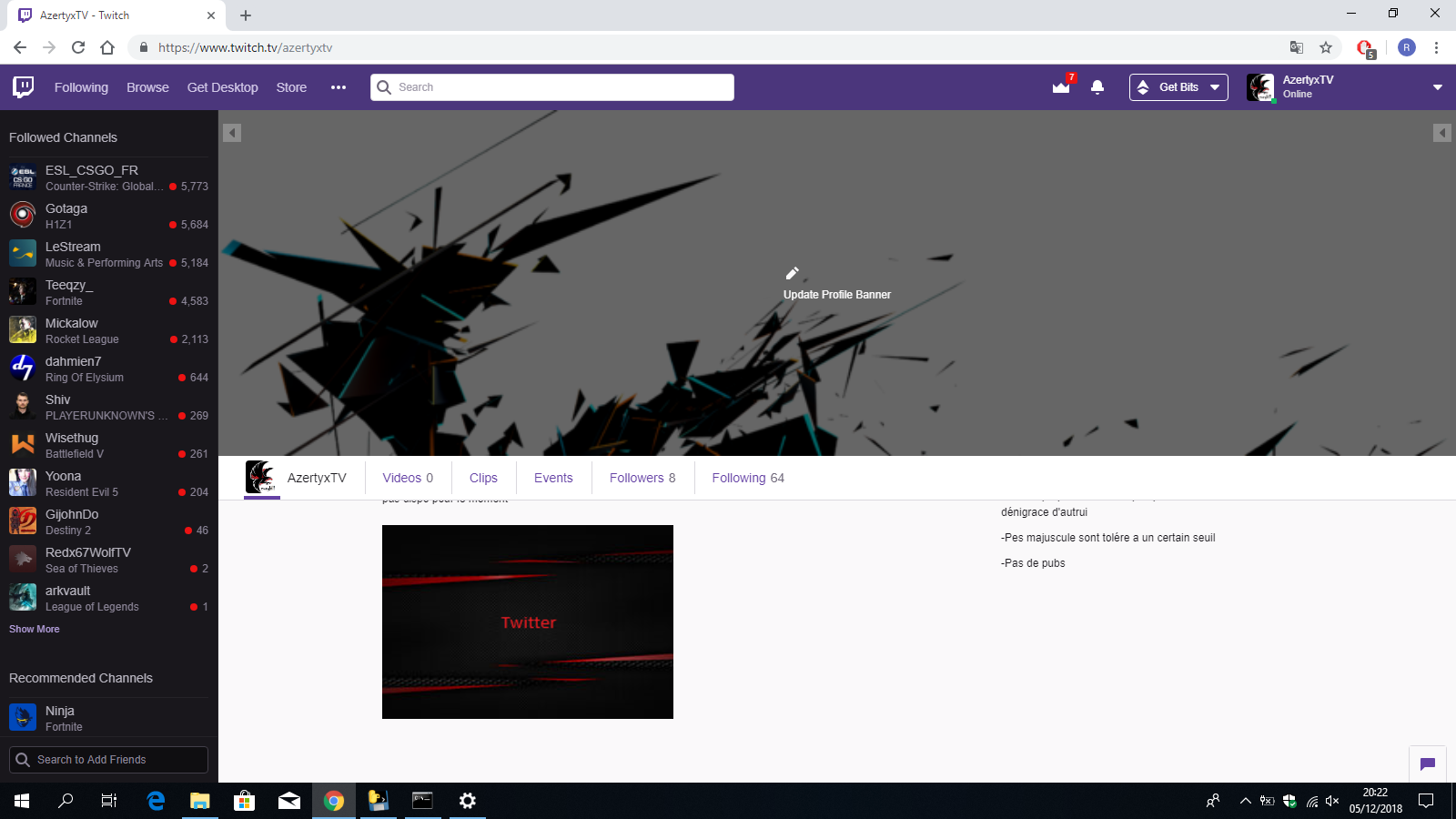Image resolution: width=1456 pixels, height=819 pixels.
Task: Click the muted volume tray icon
Action: pyautogui.click(x=1332, y=801)
